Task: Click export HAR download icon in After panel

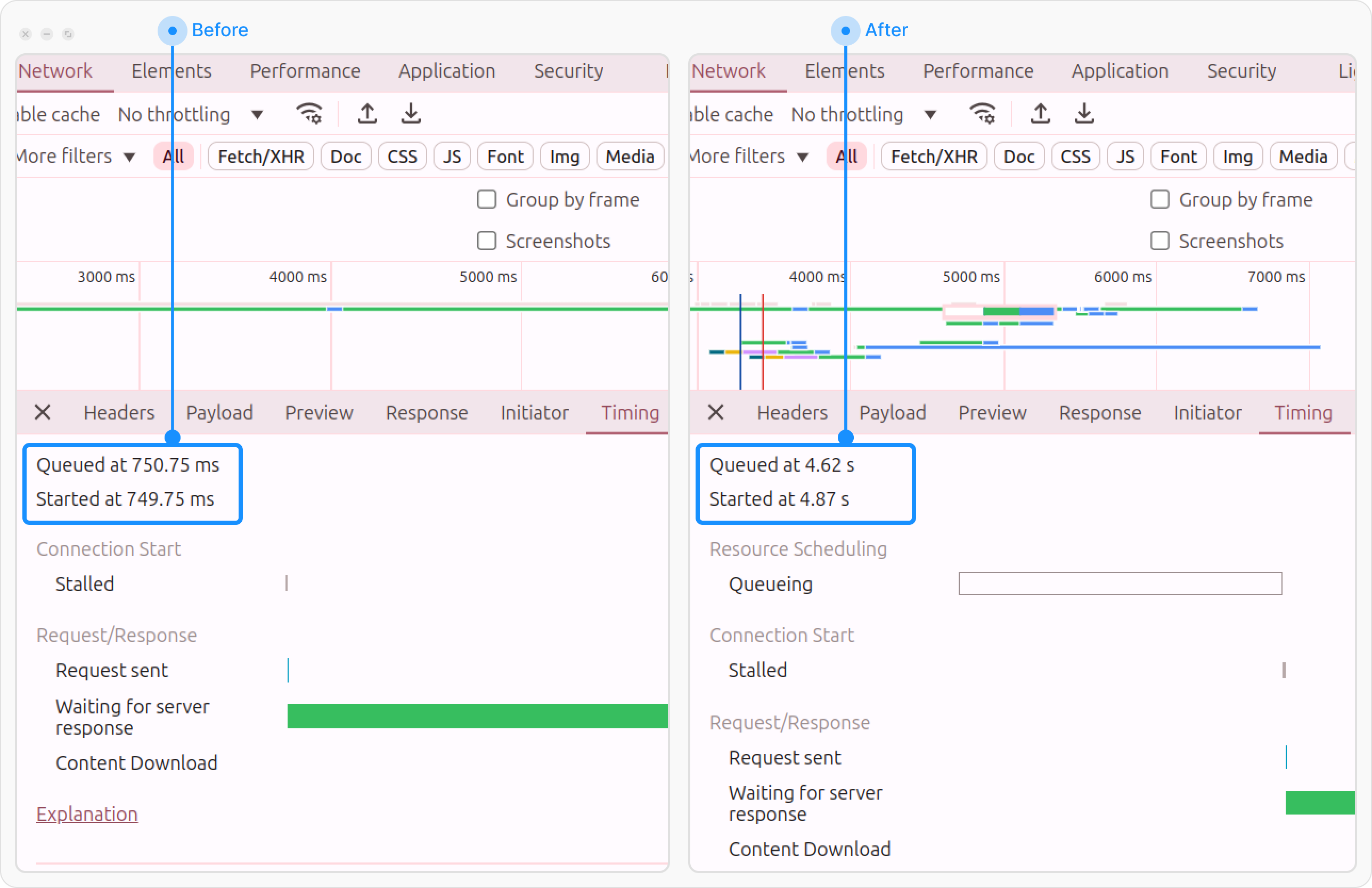Action: 1084,113
